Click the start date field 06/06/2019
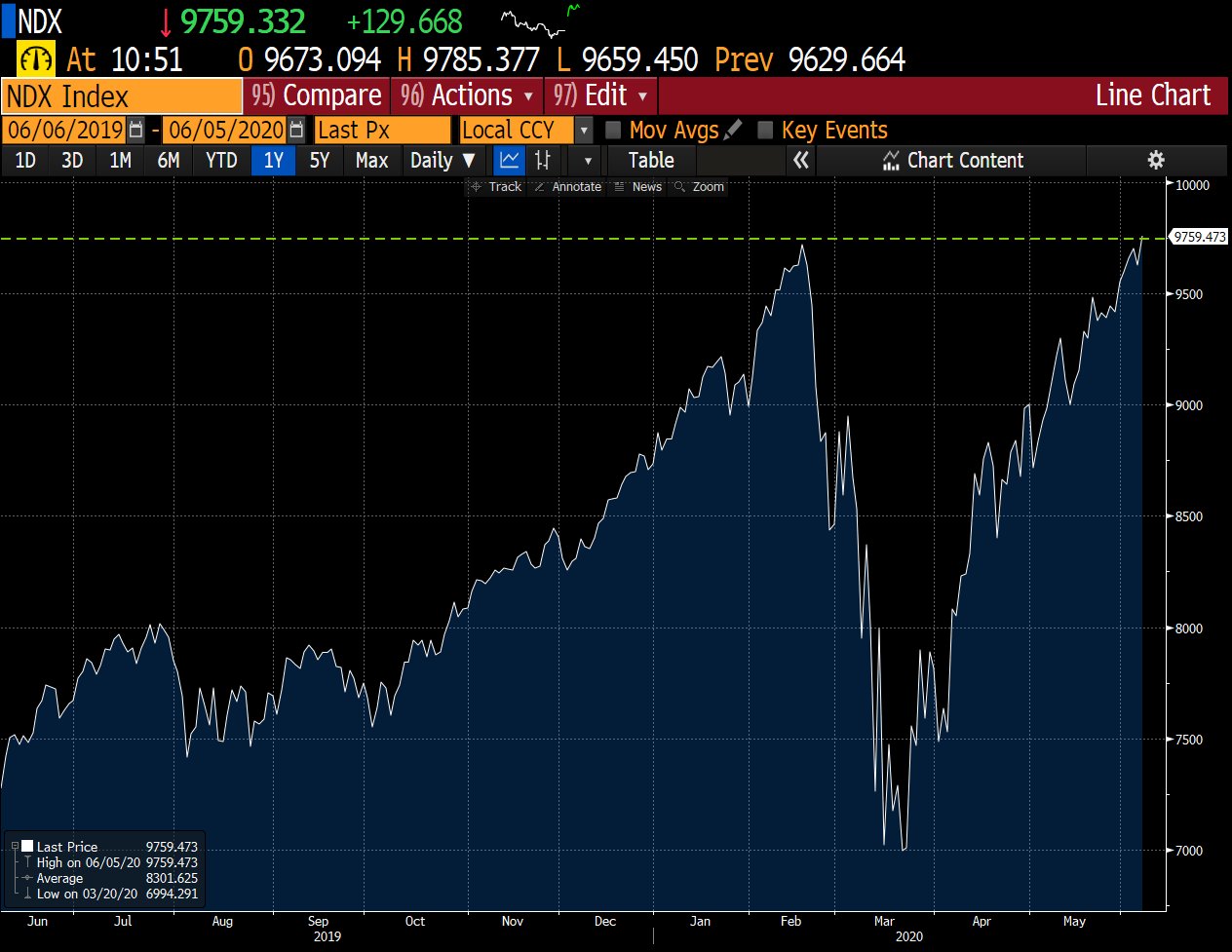This screenshot has width=1232, height=952. tap(65, 131)
